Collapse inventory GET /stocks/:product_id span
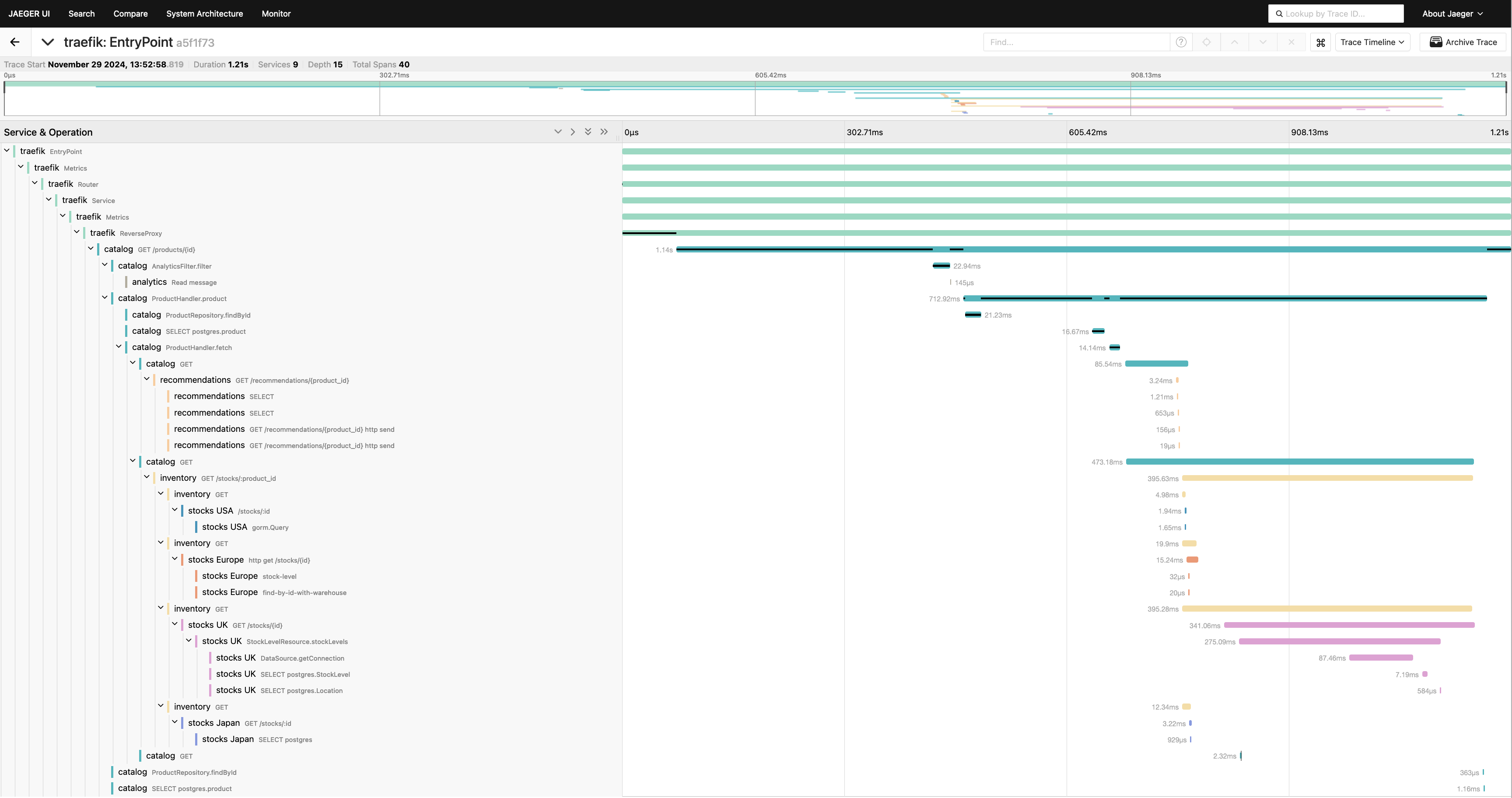Image resolution: width=1512 pixels, height=798 pixels. (x=147, y=477)
